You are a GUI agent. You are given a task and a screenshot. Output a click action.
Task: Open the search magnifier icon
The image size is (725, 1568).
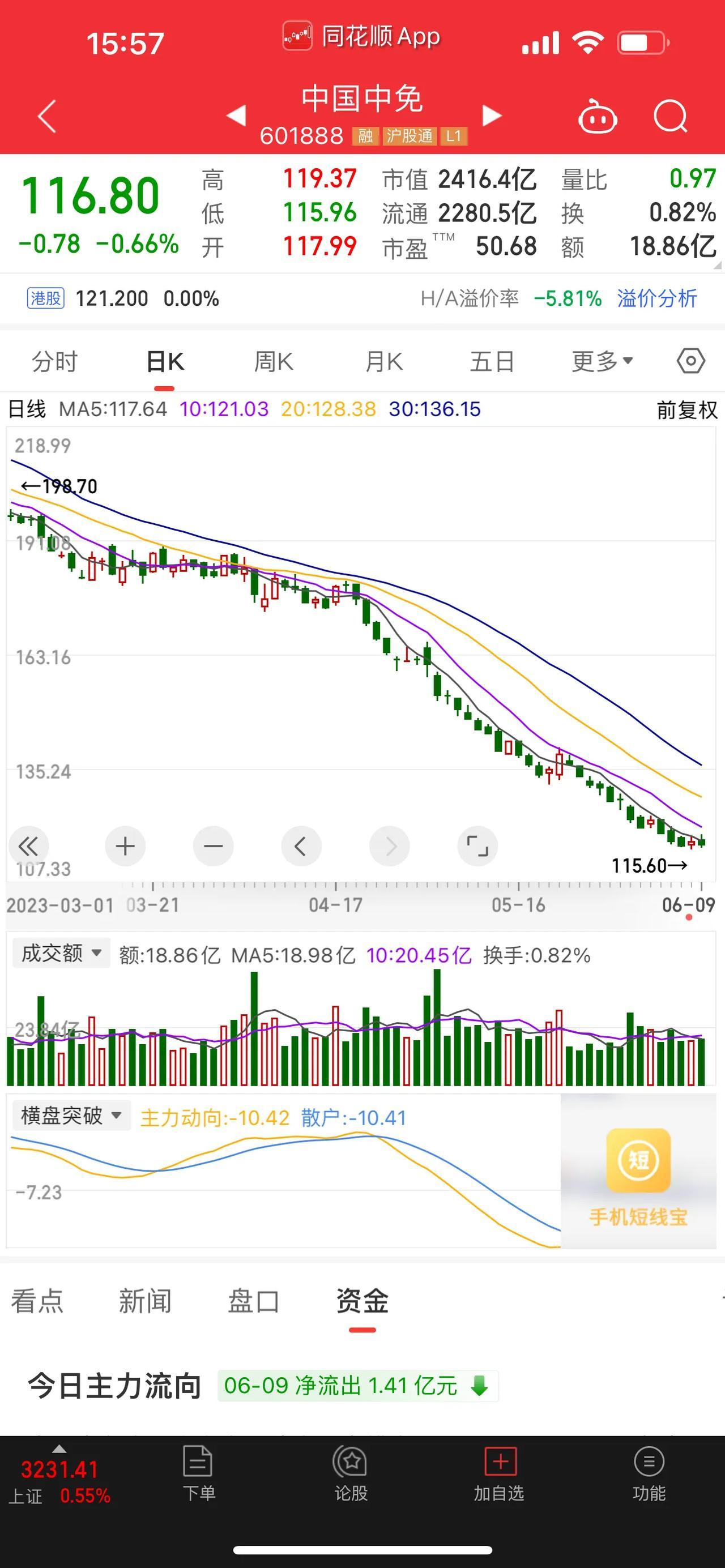(670, 116)
